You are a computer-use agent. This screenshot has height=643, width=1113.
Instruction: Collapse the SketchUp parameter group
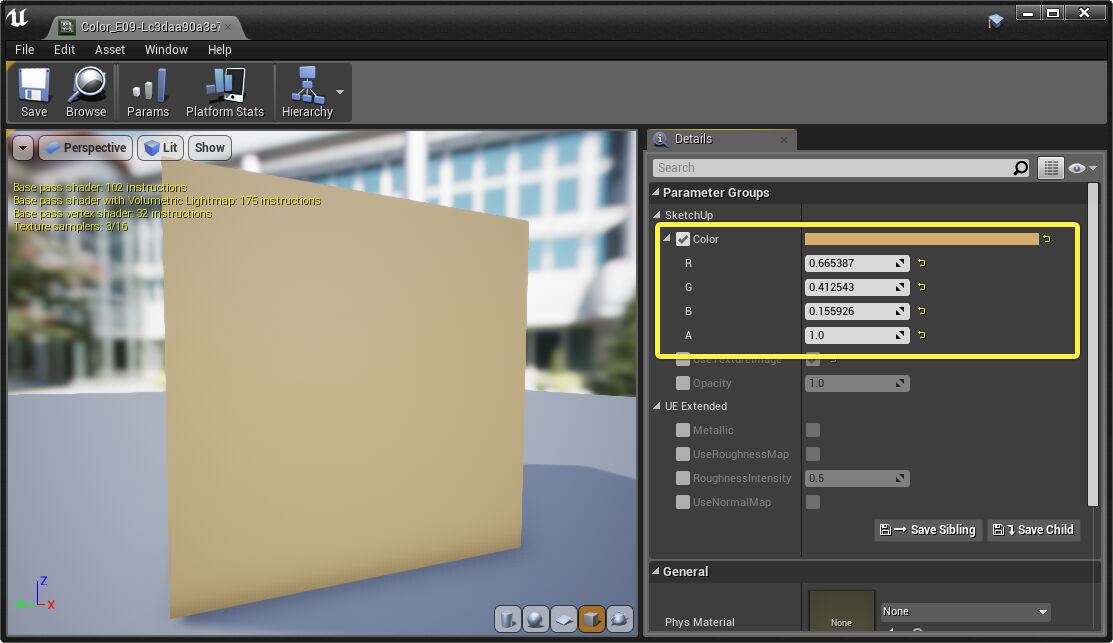(658, 214)
